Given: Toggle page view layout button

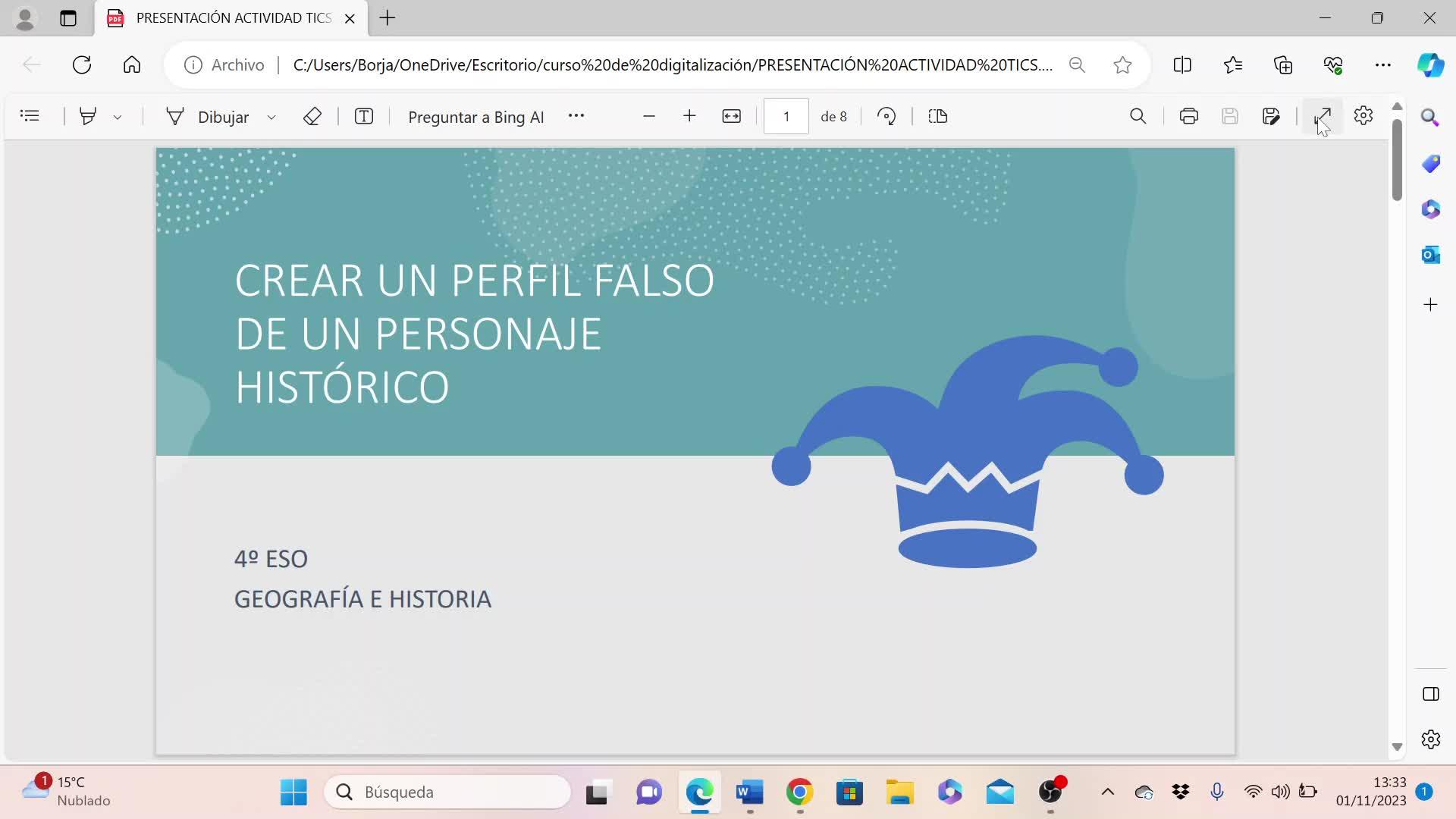Looking at the screenshot, I should click(938, 117).
